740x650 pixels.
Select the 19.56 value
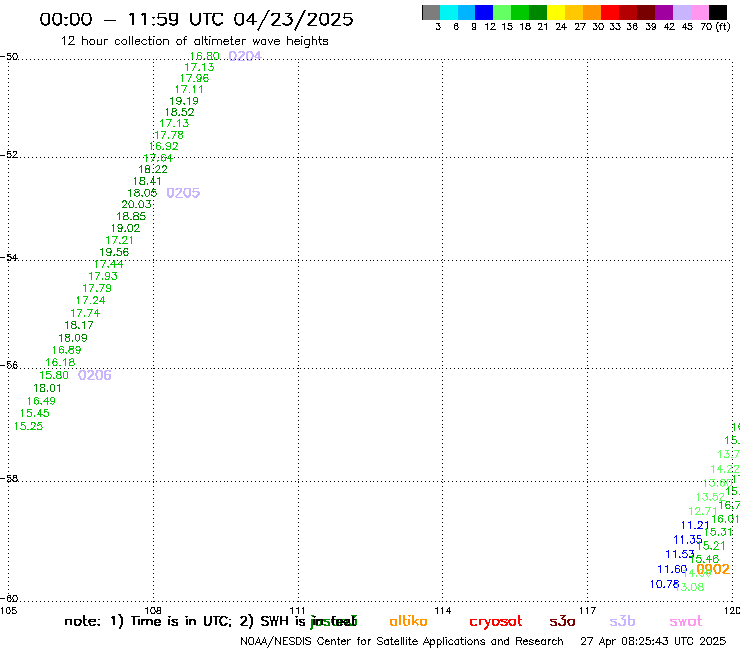114,253
